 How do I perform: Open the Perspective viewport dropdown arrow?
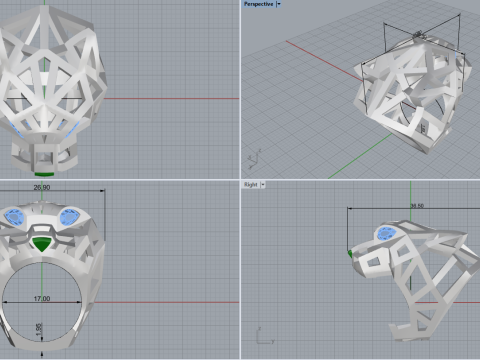(279, 4)
